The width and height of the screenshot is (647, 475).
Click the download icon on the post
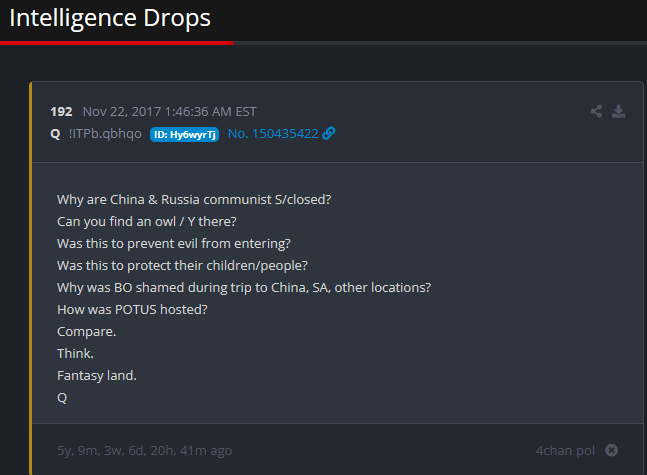[618, 111]
